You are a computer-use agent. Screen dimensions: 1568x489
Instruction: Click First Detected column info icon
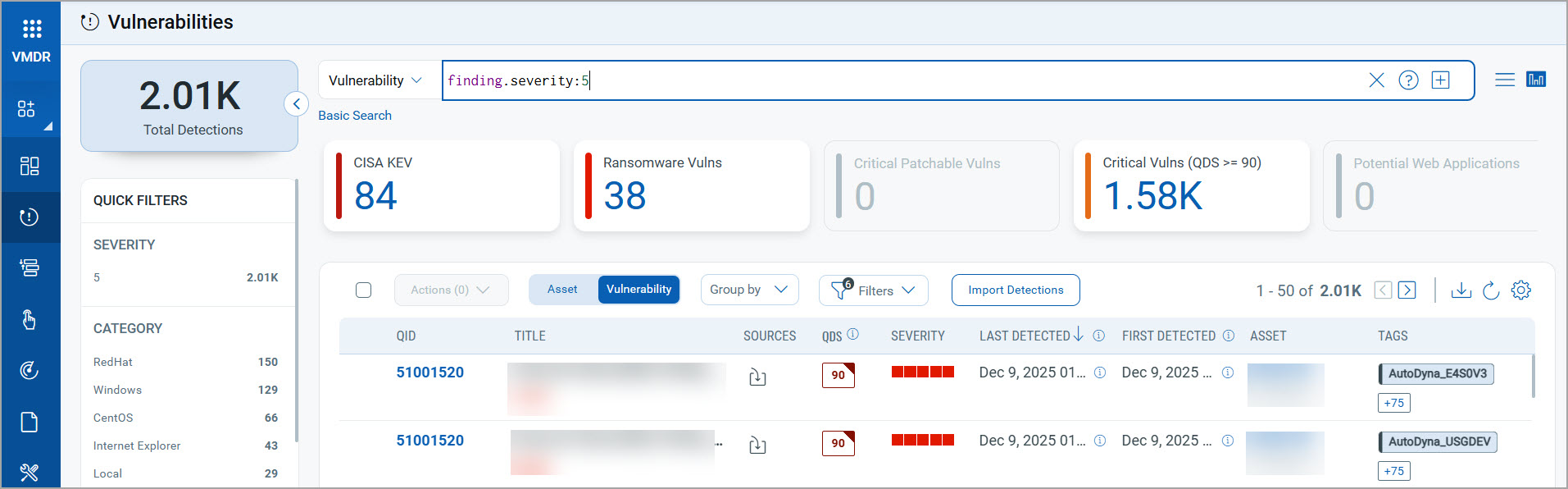coord(1229,336)
